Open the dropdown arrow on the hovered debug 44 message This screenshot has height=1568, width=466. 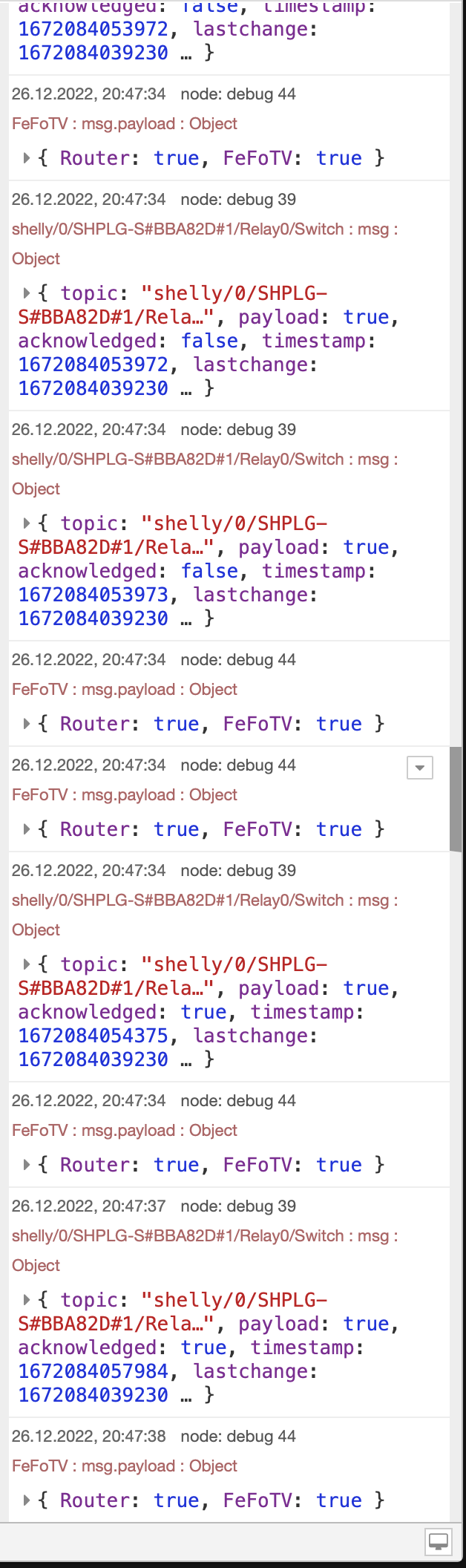pyautogui.click(x=420, y=768)
